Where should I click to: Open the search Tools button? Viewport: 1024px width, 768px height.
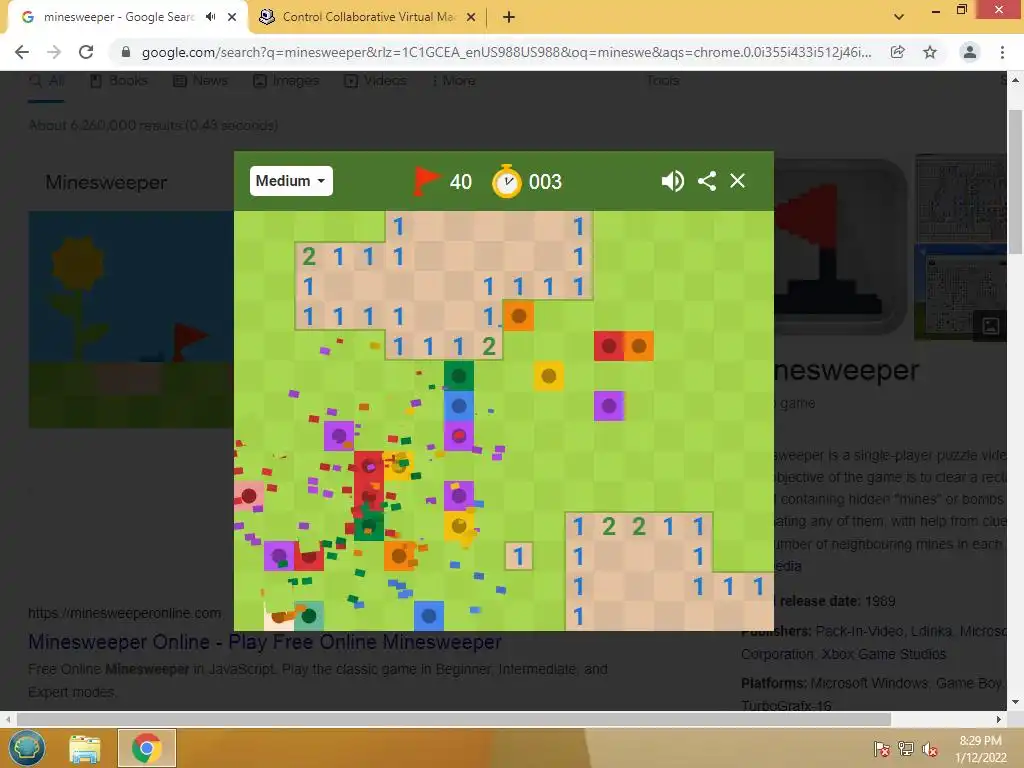pyautogui.click(x=663, y=80)
